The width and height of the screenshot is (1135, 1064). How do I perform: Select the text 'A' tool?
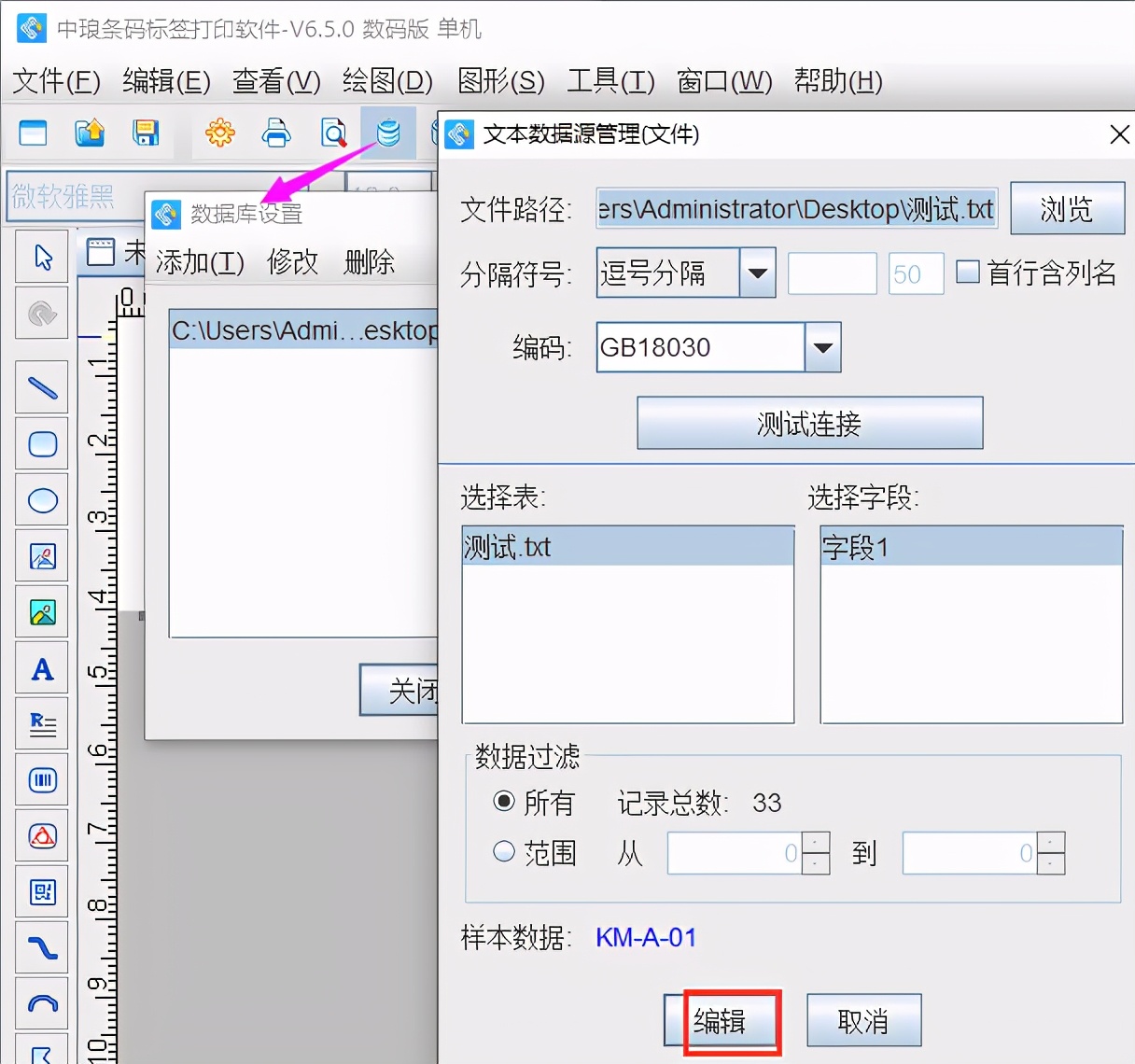(42, 668)
